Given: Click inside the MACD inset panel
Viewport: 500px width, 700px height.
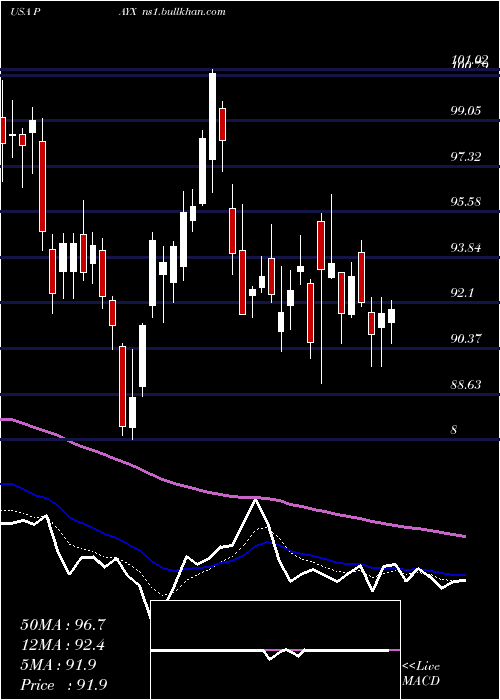Looking at the screenshot, I should point(275,650).
